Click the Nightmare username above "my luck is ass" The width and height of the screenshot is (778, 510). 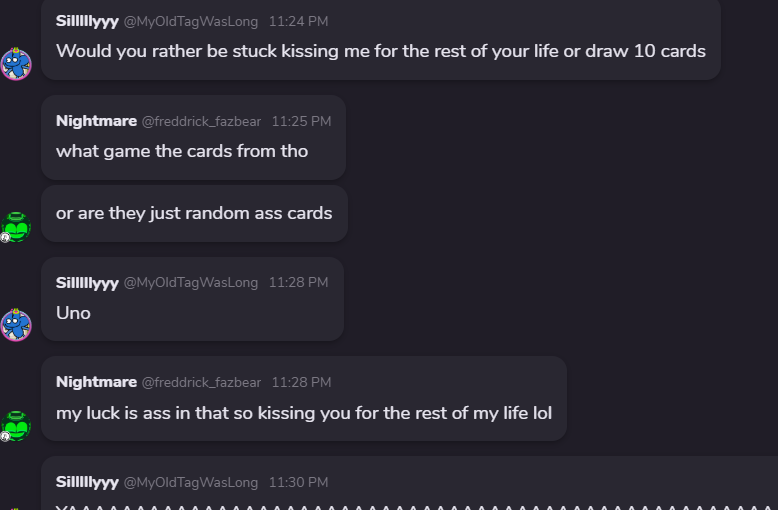[96, 382]
